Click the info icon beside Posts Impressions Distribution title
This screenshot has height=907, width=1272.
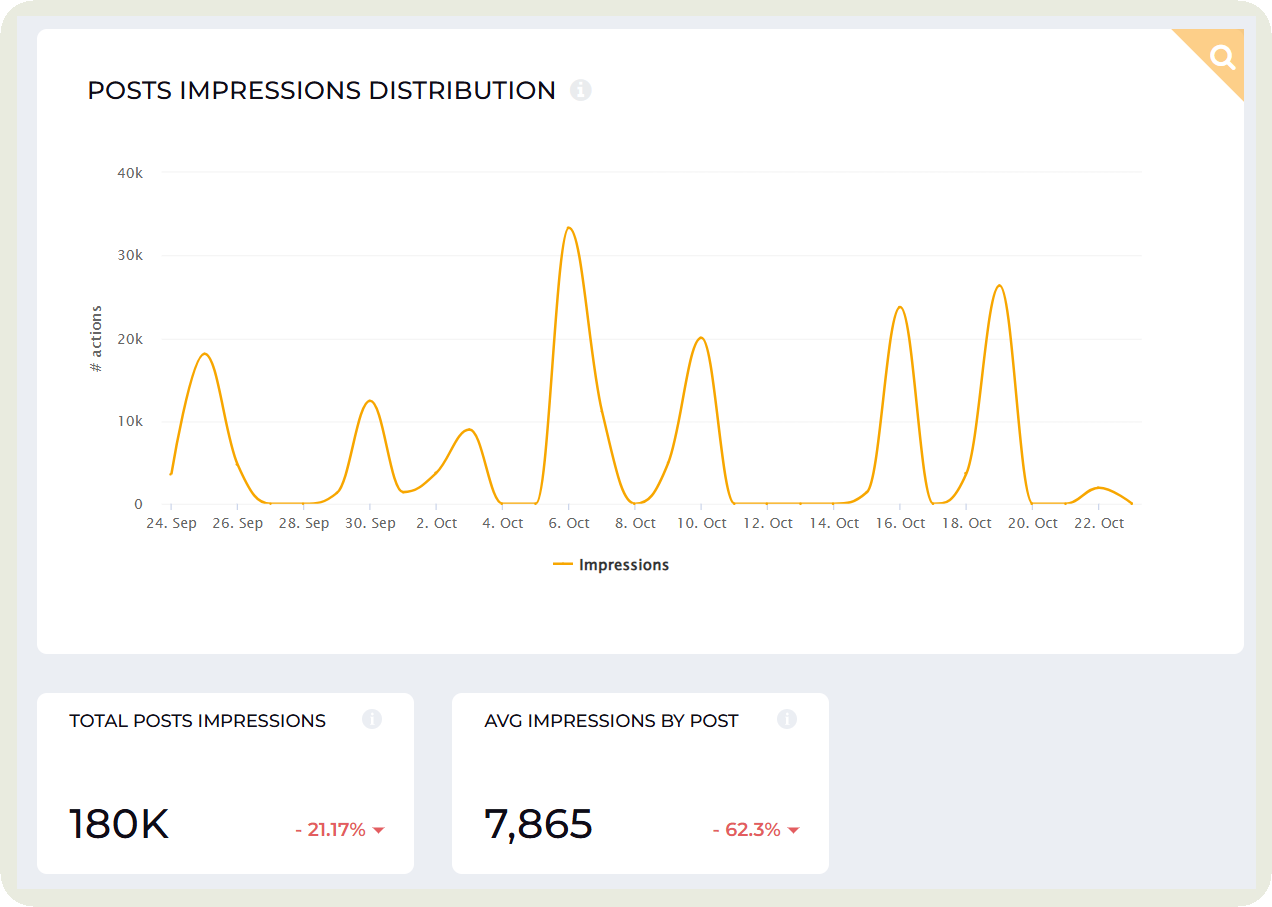pyautogui.click(x=581, y=90)
